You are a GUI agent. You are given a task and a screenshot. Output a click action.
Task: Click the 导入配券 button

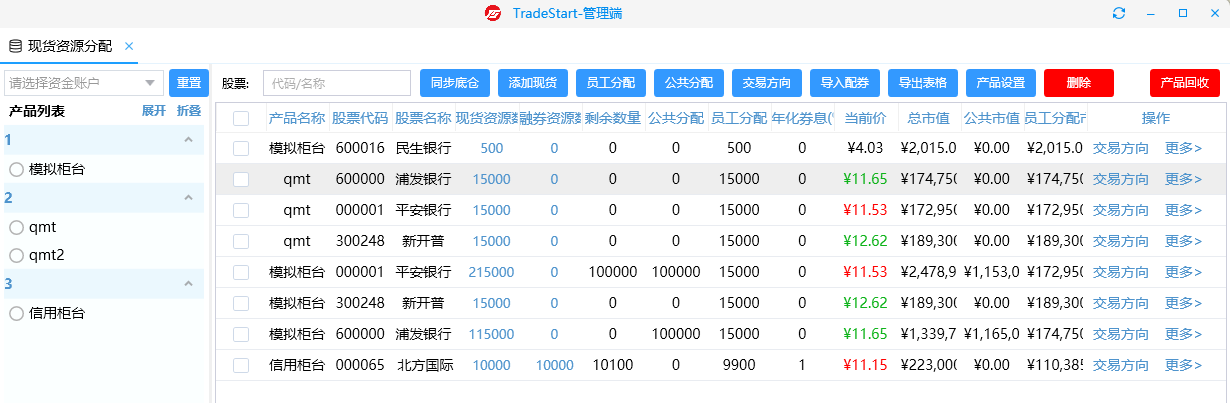click(845, 83)
